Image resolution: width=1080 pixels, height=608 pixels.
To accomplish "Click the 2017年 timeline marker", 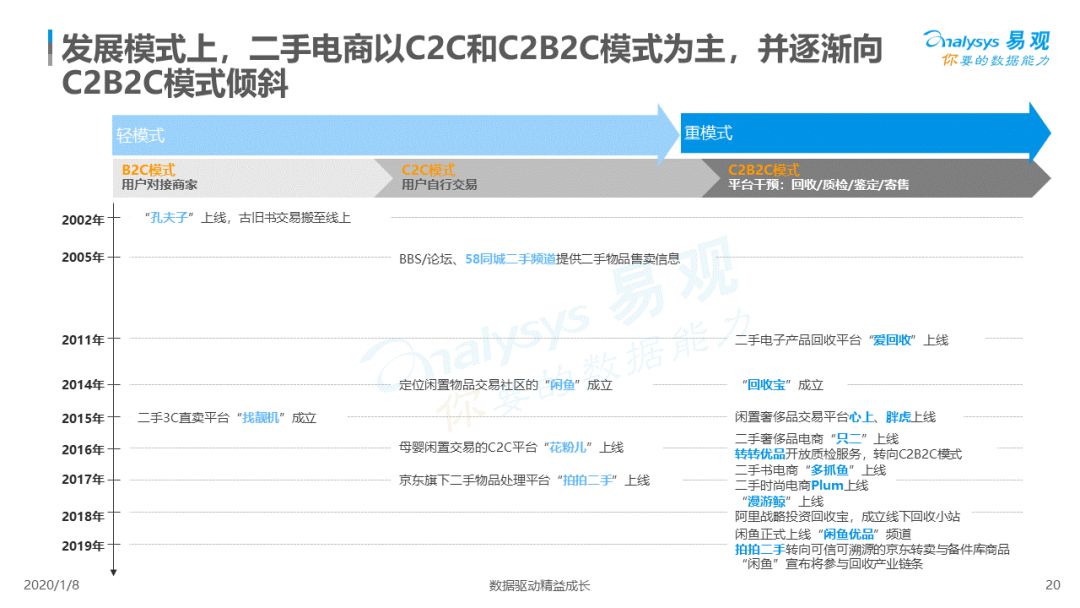I will pos(83,479).
